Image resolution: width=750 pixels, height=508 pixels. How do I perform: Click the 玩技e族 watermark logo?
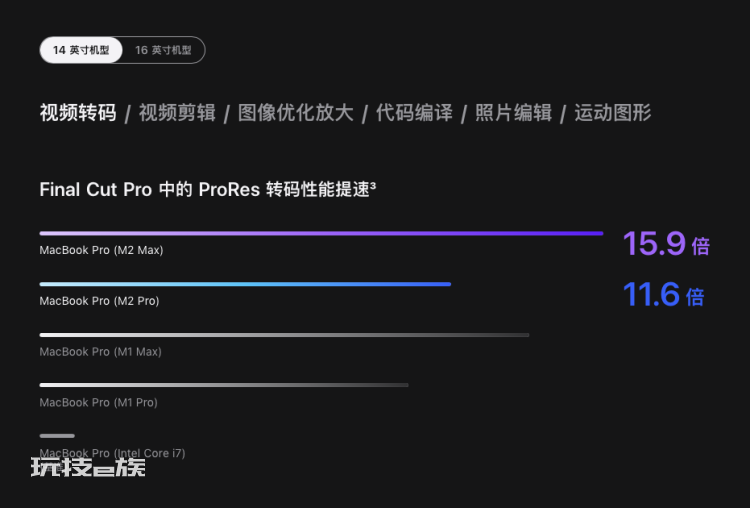pyautogui.click(x=88, y=467)
